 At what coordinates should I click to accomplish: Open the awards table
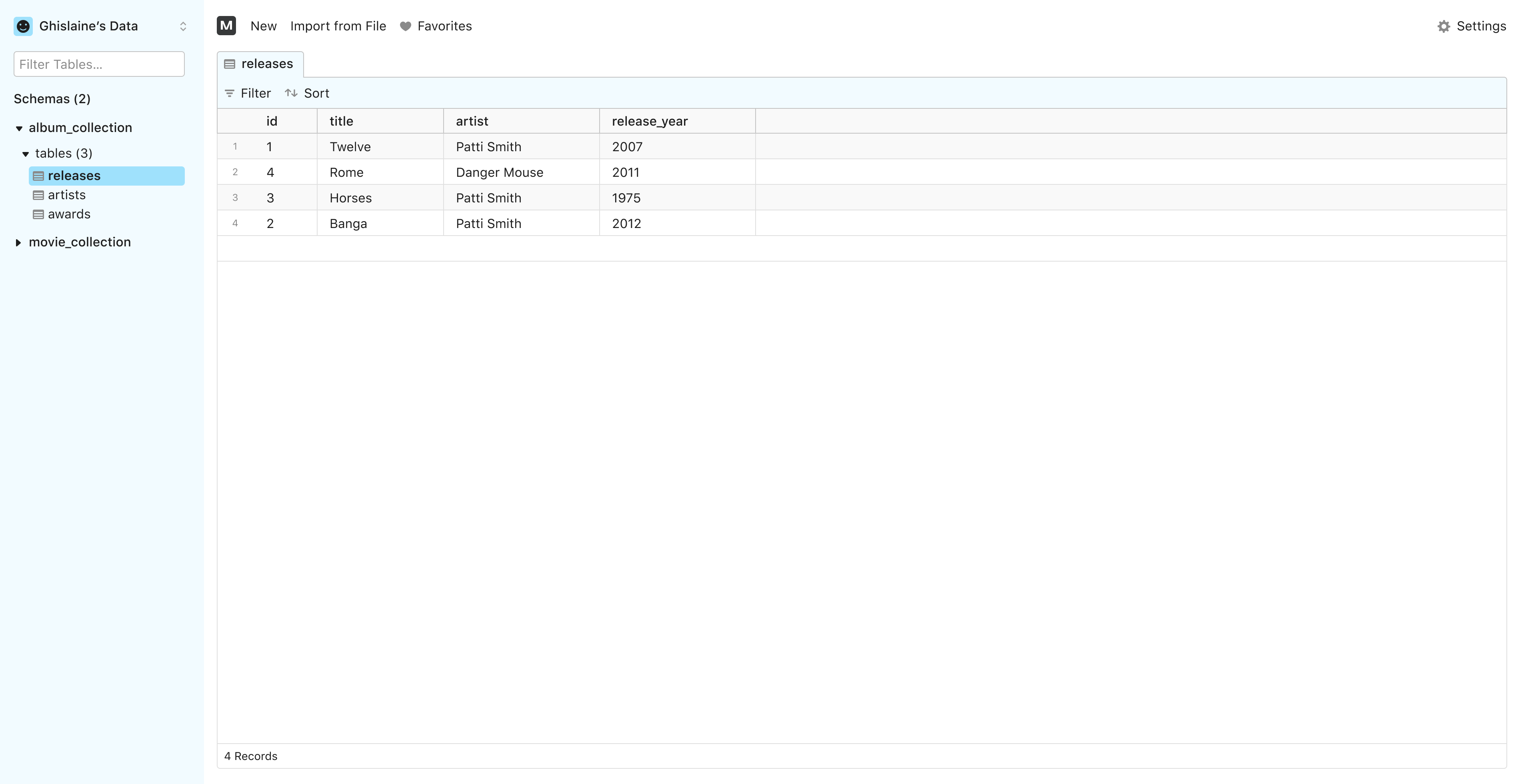click(x=69, y=214)
